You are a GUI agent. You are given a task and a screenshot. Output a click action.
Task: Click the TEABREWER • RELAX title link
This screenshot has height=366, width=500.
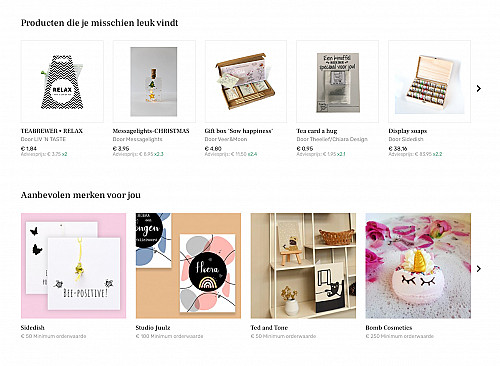(x=52, y=131)
